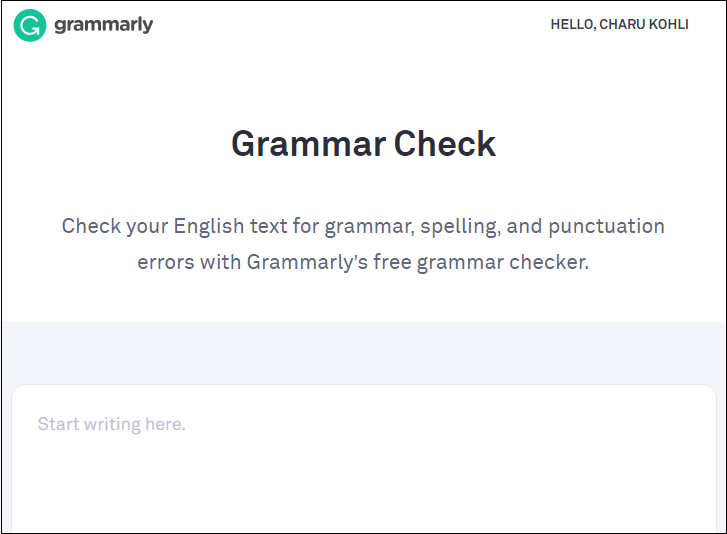Click the word punctuation in the description
Screen dimensions: 727x534
pos(606,227)
